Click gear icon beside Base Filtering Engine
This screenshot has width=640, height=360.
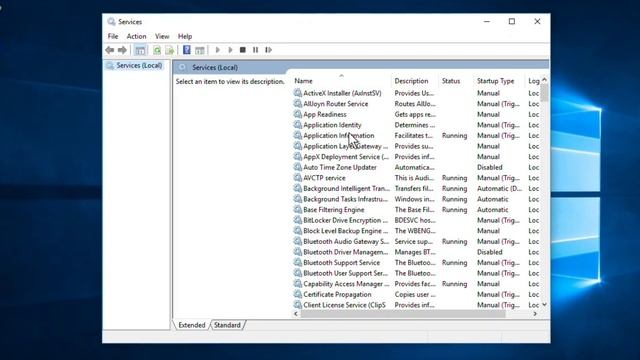point(298,209)
